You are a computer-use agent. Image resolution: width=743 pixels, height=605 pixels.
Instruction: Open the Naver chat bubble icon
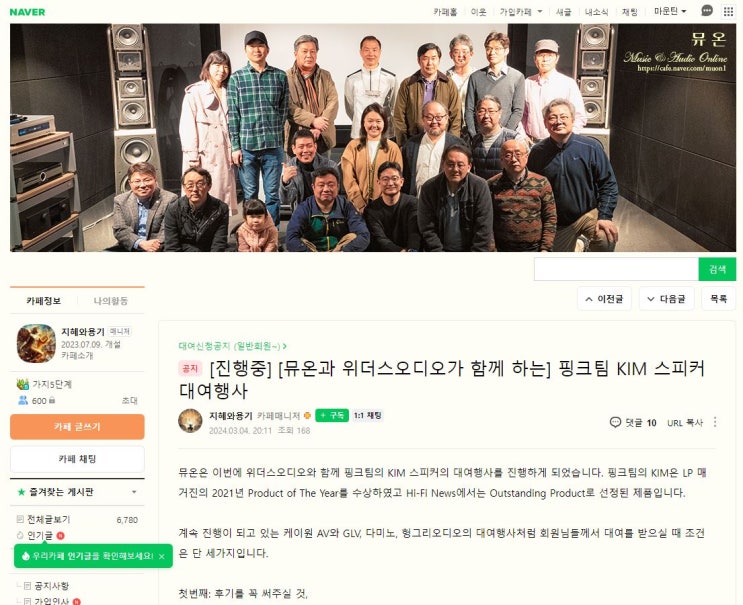coord(707,11)
